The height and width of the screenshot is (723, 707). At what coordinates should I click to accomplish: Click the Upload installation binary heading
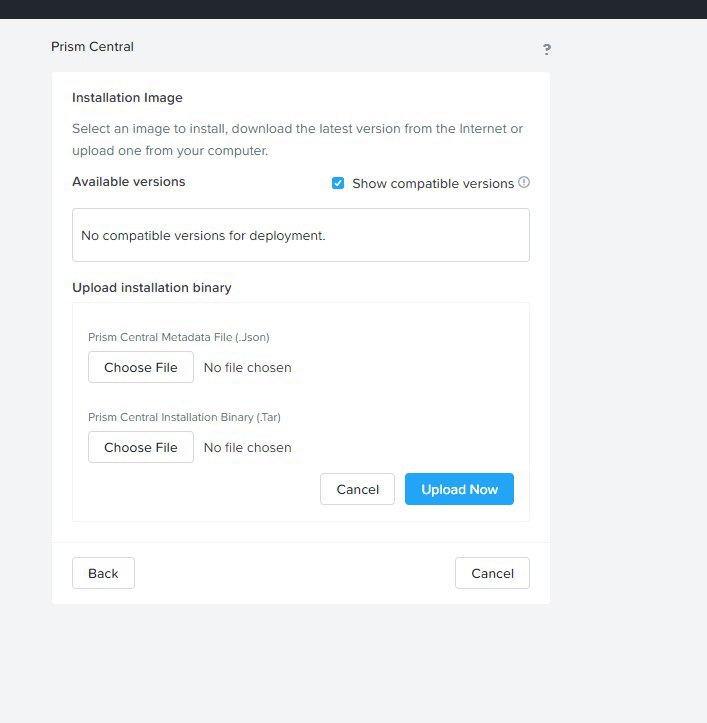(152, 288)
